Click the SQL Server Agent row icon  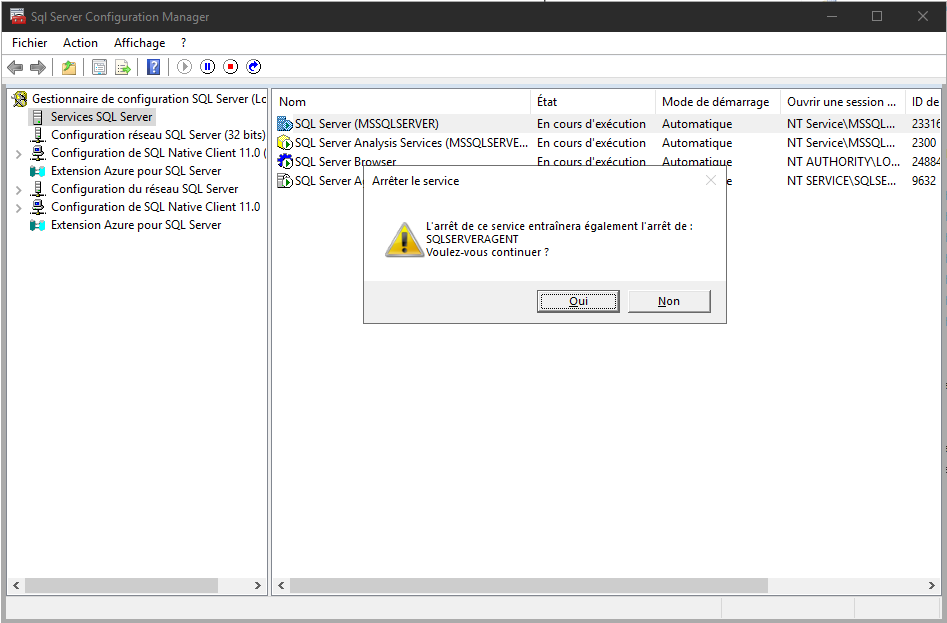coord(284,181)
